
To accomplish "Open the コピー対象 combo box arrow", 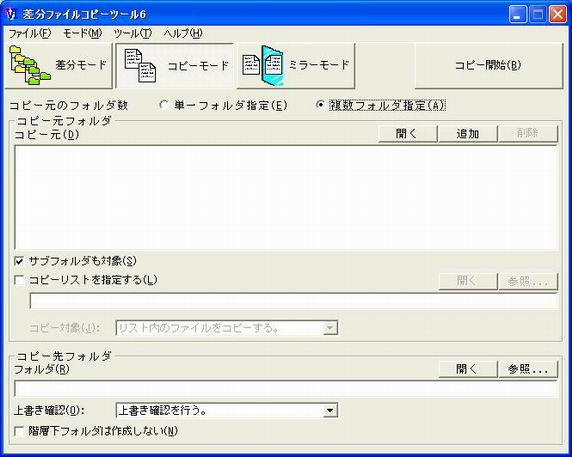I will [330, 328].
